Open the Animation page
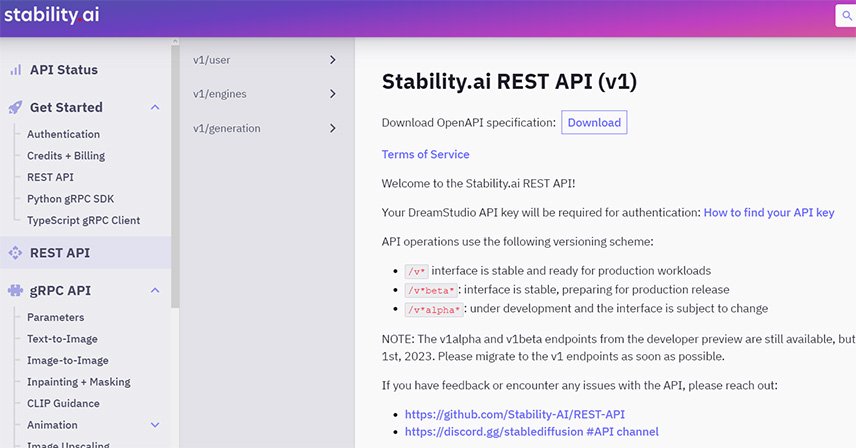 click(x=52, y=425)
